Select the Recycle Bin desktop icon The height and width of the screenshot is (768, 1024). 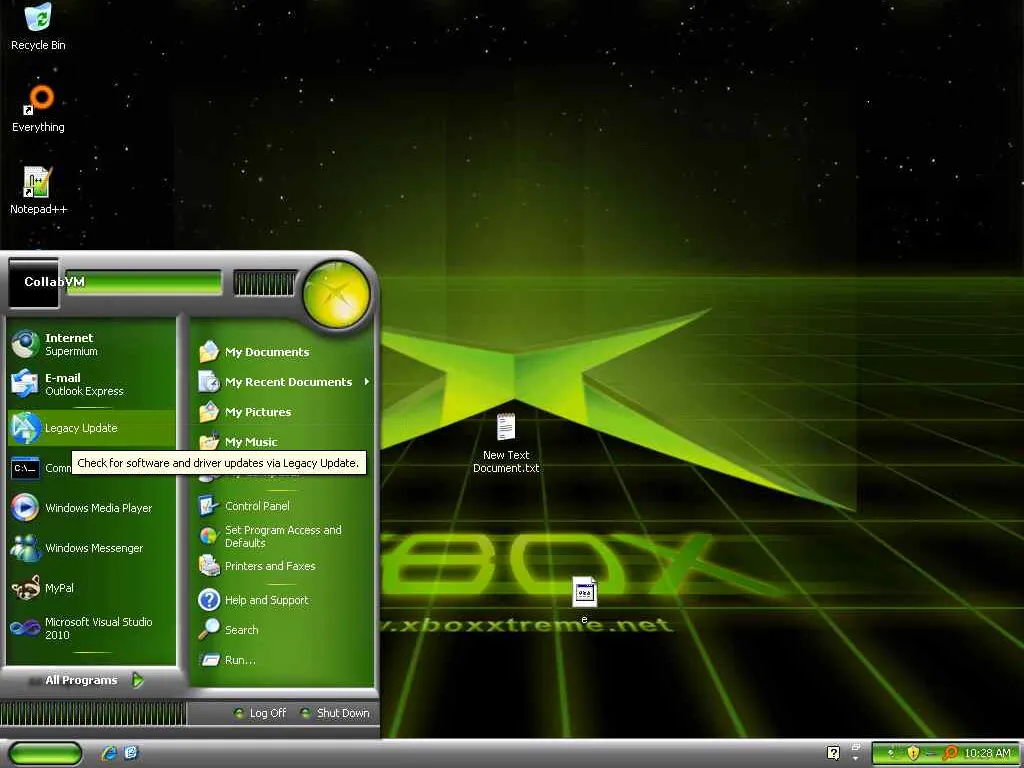(38, 27)
